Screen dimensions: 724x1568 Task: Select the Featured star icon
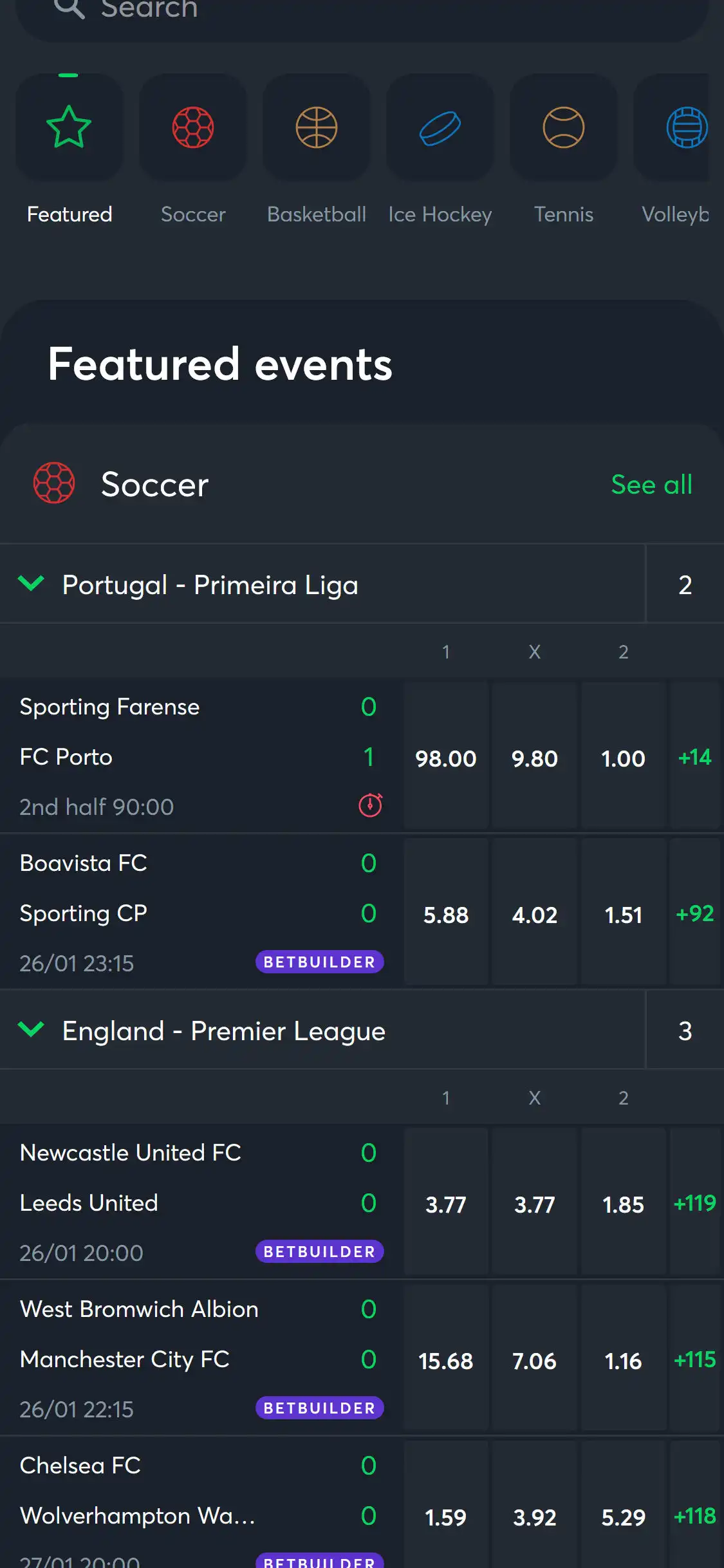coord(69,127)
